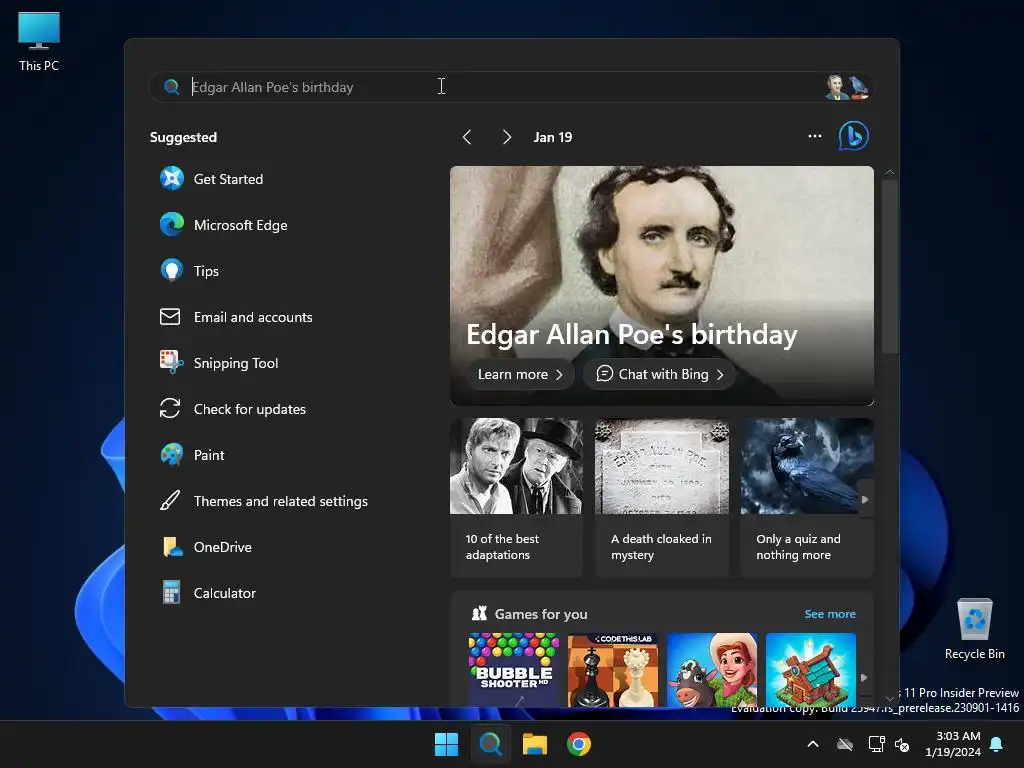Open Only a quiz and nothing more card
Image resolution: width=1024 pixels, height=768 pixels.
click(807, 498)
